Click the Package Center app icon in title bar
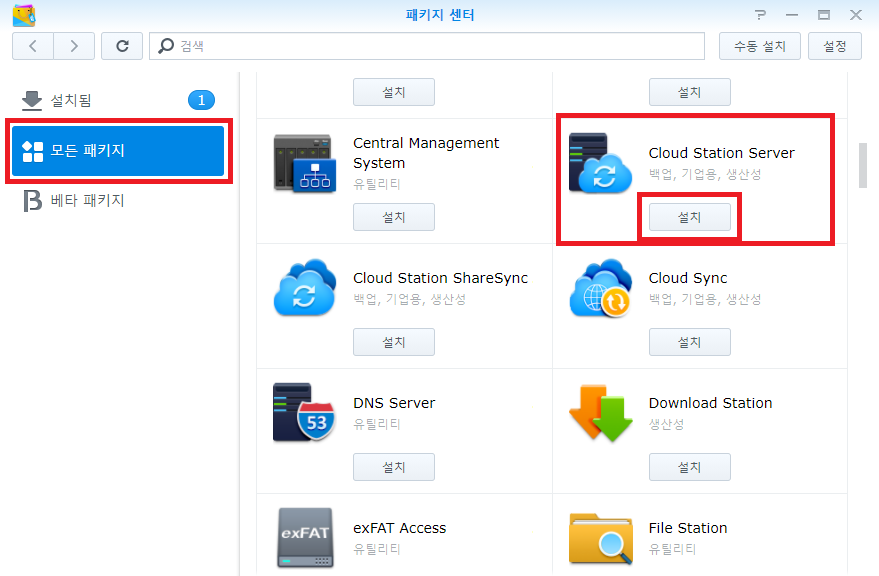879x576 pixels. [24, 15]
